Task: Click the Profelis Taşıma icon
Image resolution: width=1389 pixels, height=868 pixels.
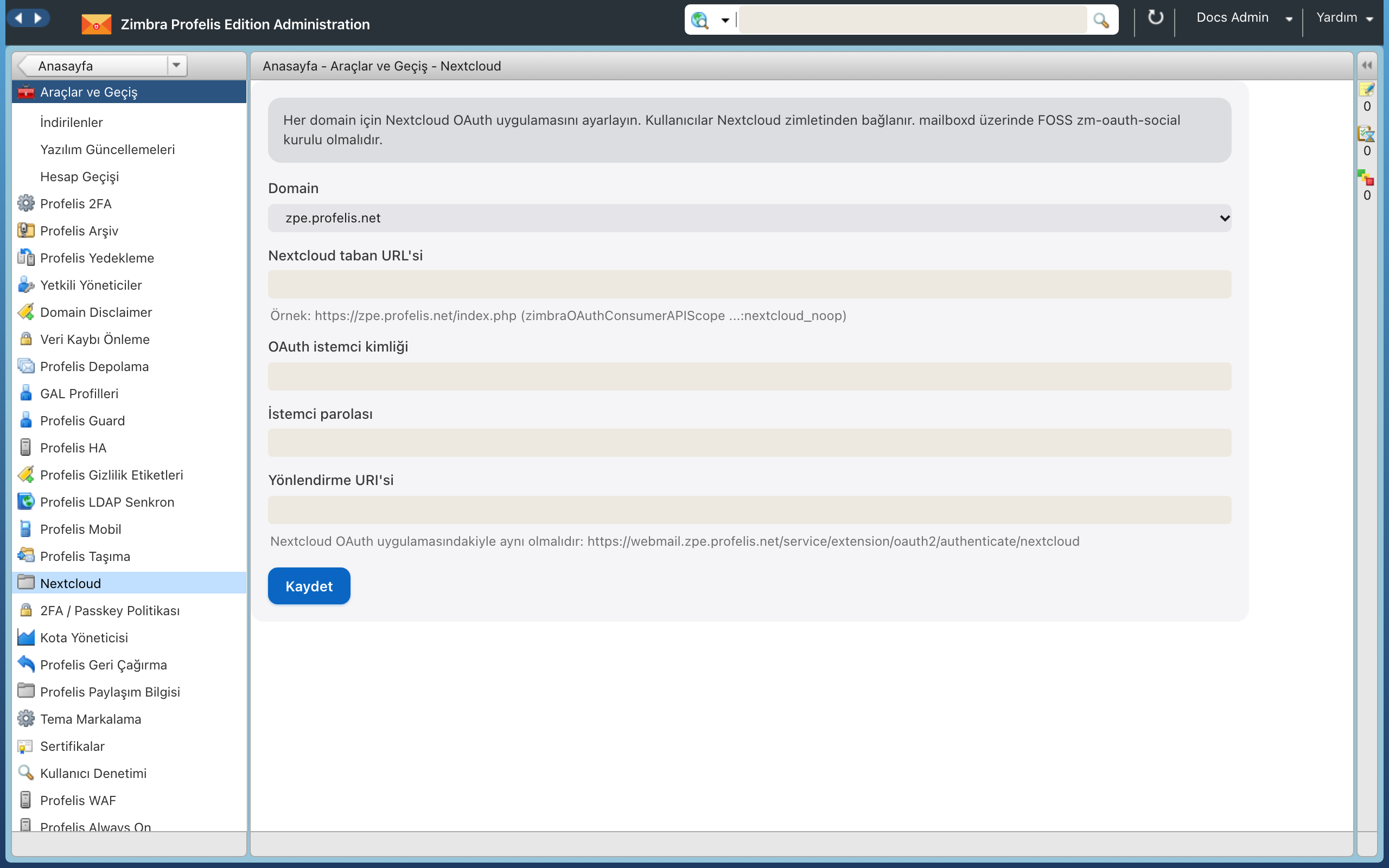Action: click(26, 556)
